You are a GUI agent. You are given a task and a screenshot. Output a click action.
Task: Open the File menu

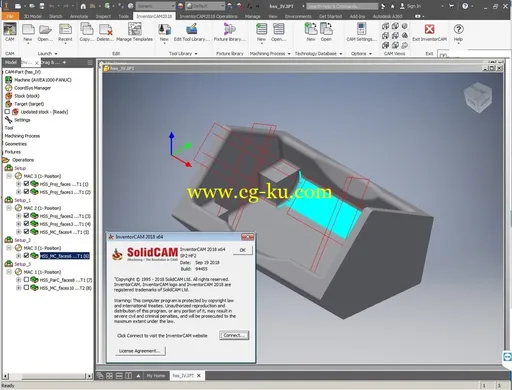pos(10,16)
